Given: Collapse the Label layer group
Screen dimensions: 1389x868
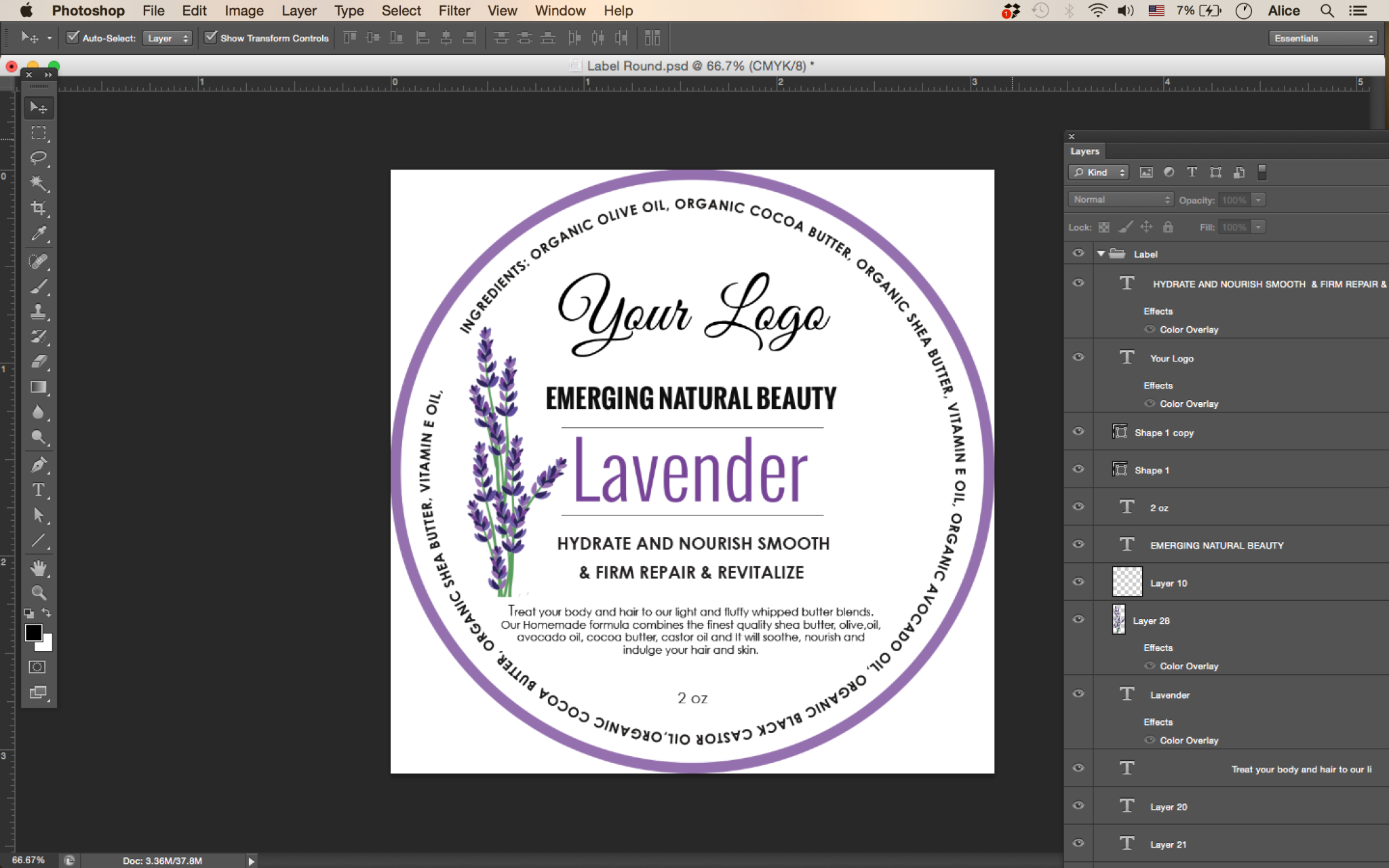Looking at the screenshot, I should [1101, 253].
